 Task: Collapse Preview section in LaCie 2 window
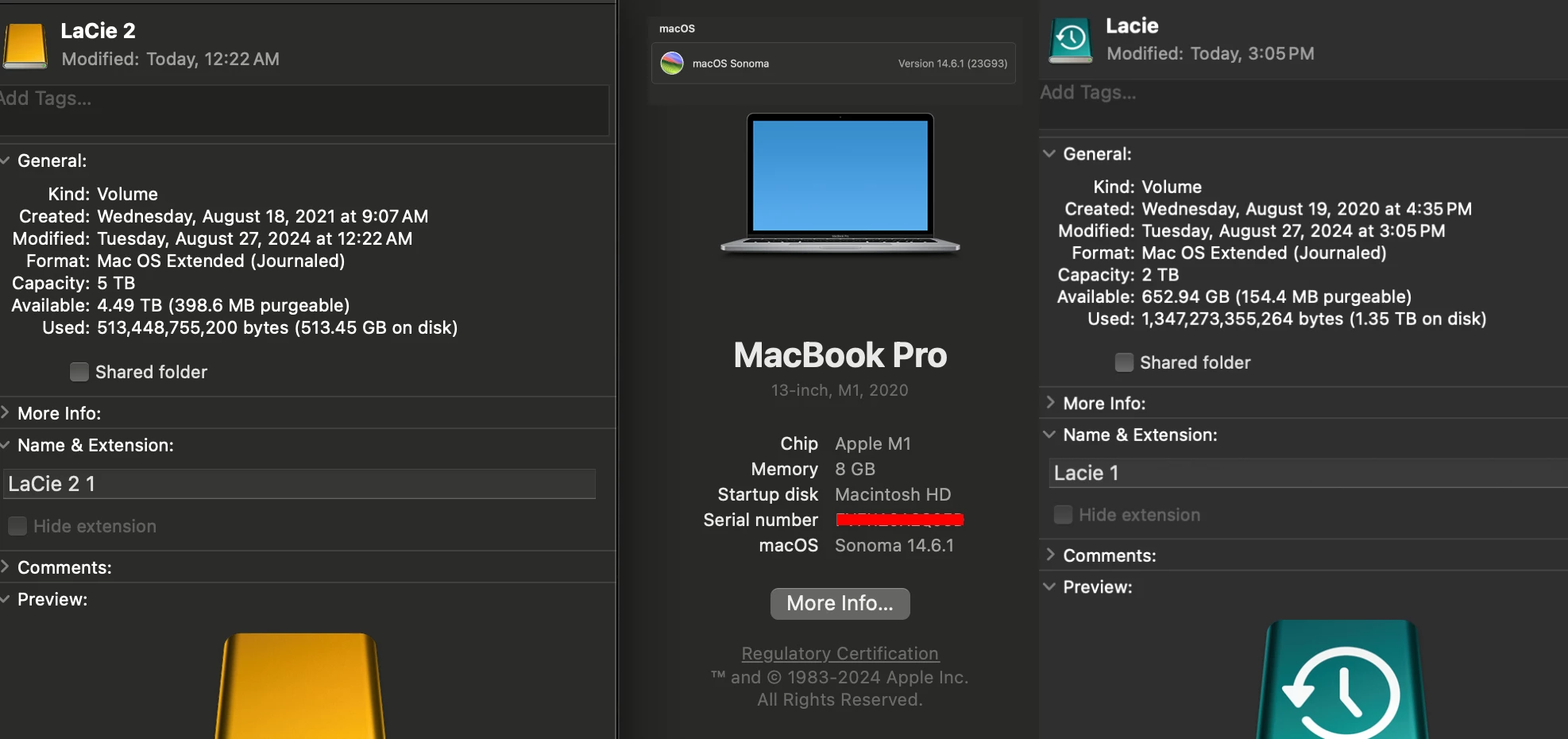coord(5,599)
